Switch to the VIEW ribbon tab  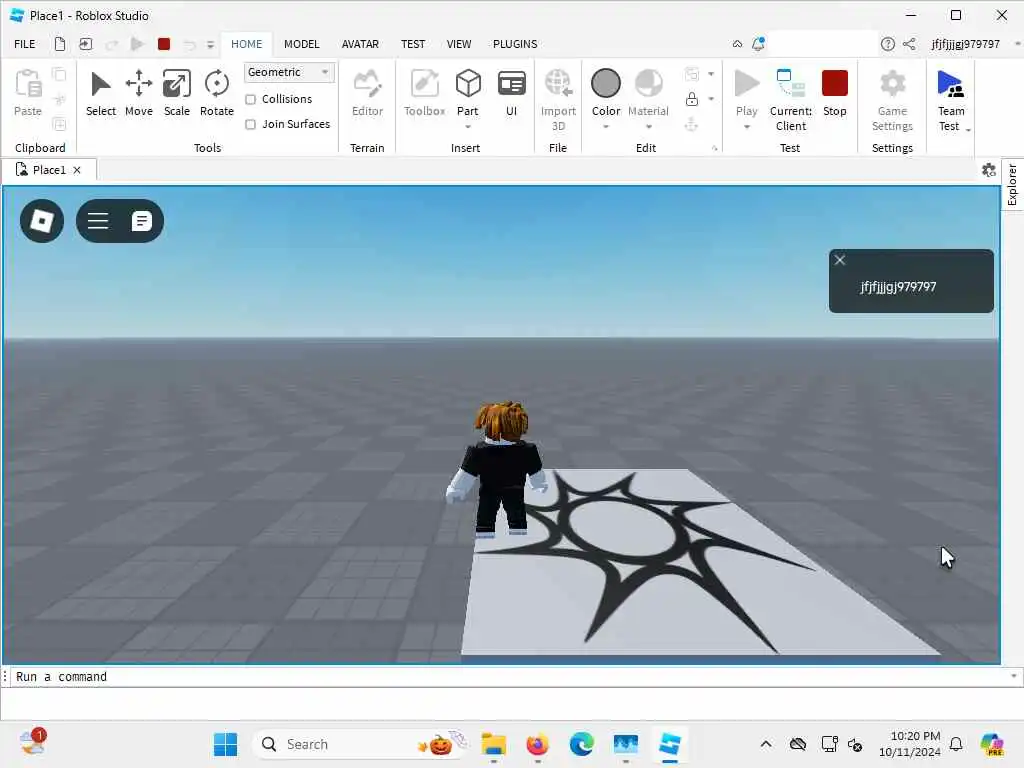[459, 44]
